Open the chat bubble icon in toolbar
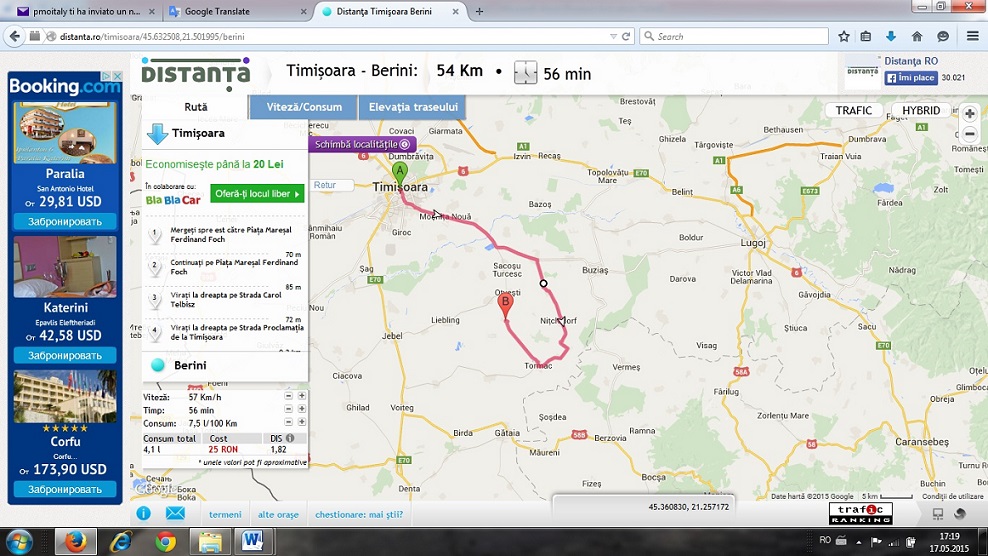The width and height of the screenshot is (988, 556). click(x=943, y=37)
